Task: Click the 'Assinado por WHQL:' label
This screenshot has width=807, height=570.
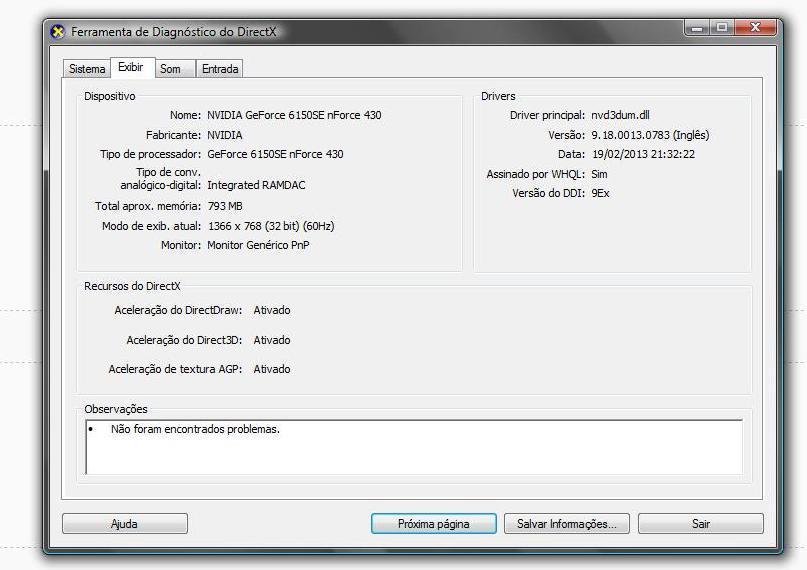Action: [535, 174]
